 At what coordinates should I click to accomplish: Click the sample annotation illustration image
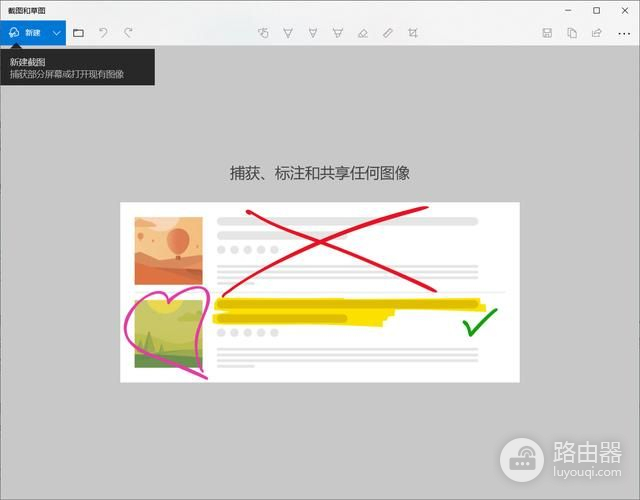(320, 292)
